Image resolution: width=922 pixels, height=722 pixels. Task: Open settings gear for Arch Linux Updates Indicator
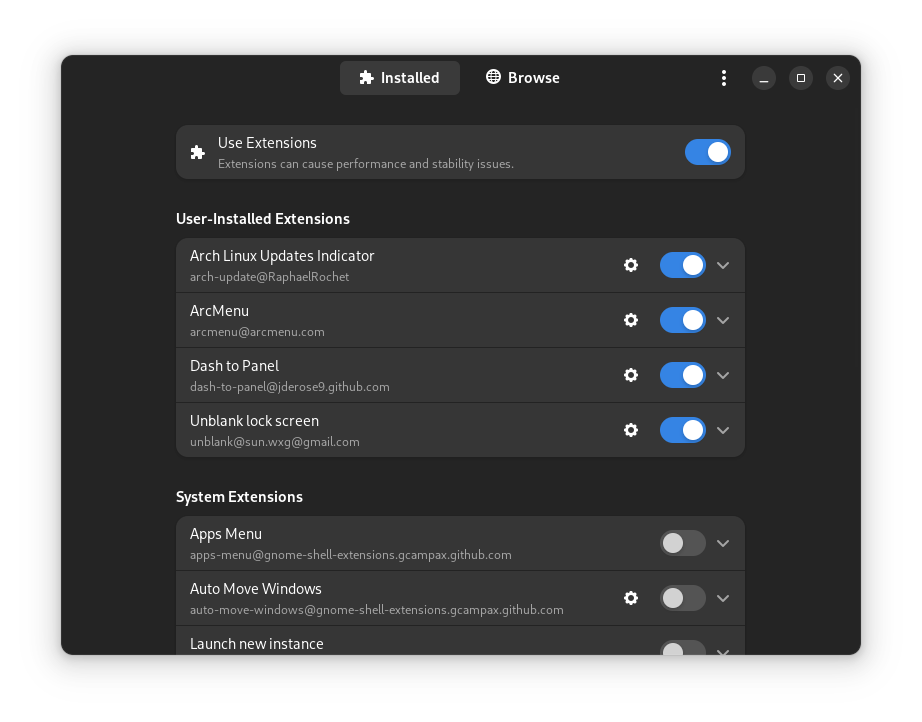tap(631, 265)
